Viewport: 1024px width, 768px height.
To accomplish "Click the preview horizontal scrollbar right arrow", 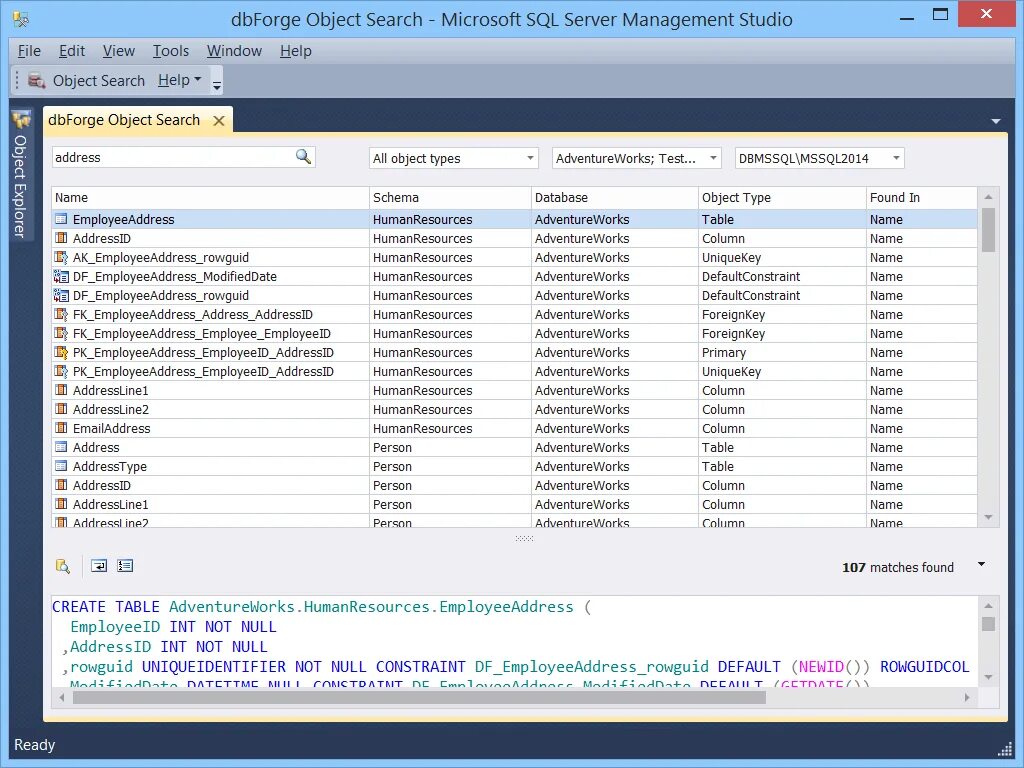I will 967,697.
